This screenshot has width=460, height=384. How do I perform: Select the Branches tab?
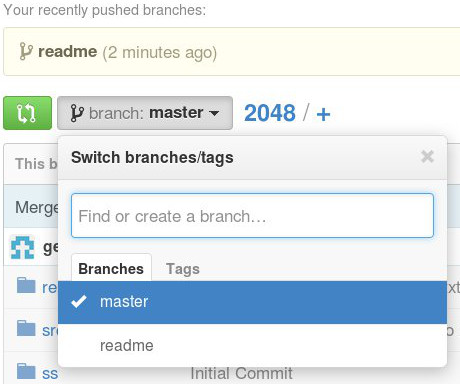pos(111,268)
